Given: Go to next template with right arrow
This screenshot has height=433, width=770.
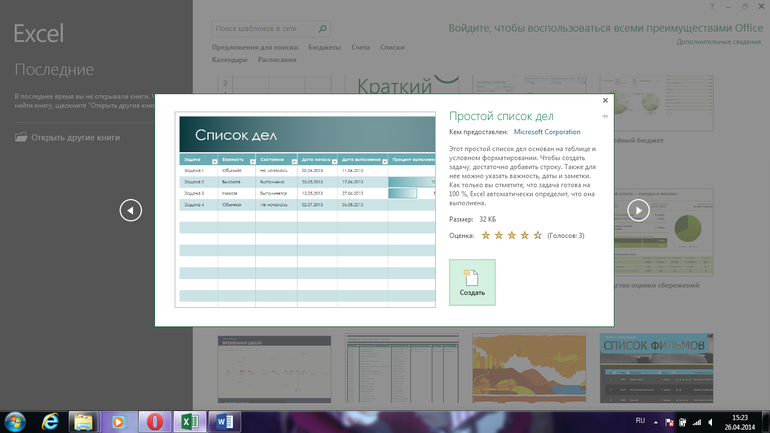Looking at the screenshot, I should coord(638,210).
